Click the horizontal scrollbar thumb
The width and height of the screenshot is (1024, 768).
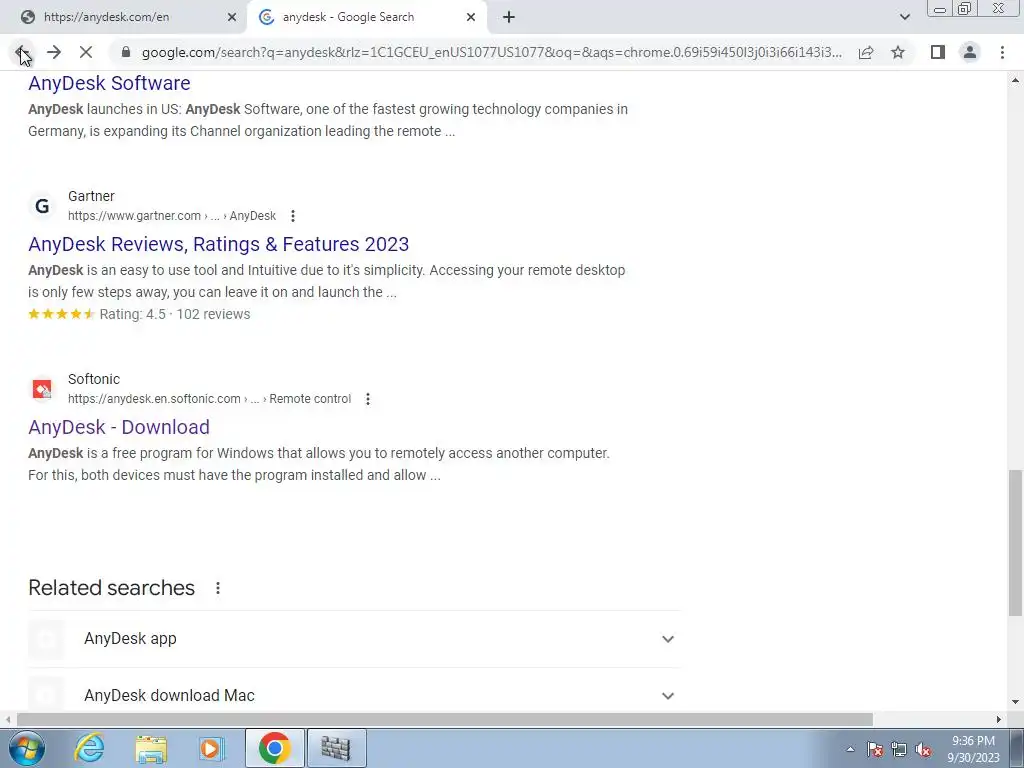[445, 720]
